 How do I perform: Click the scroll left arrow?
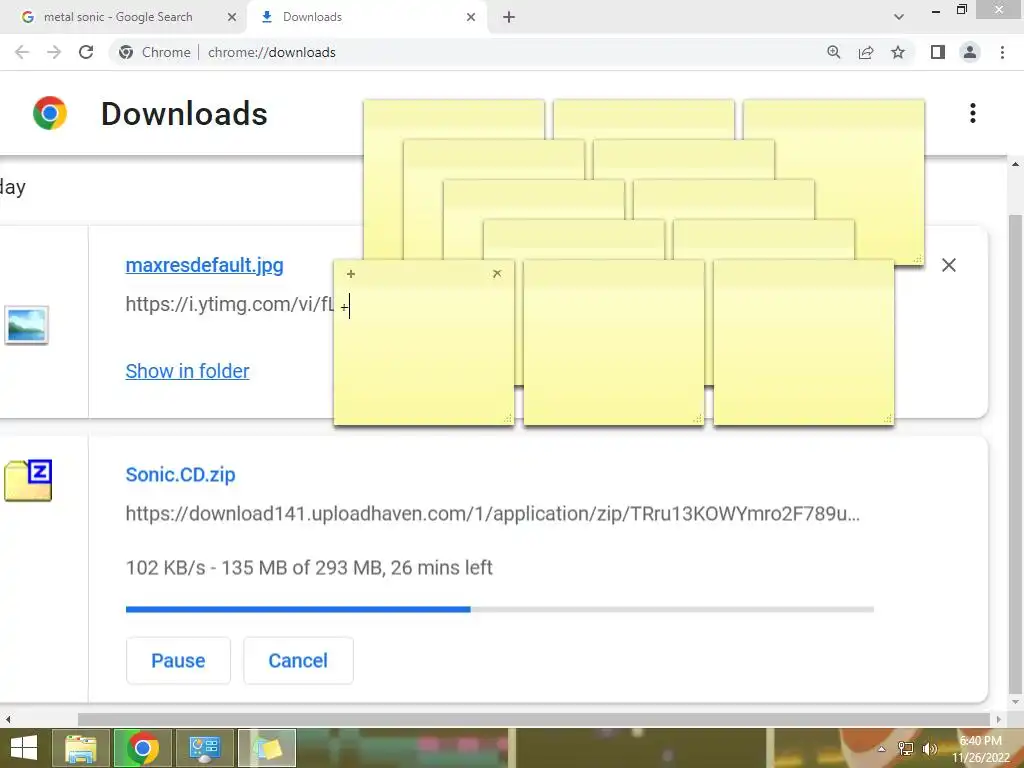coord(7,719)
